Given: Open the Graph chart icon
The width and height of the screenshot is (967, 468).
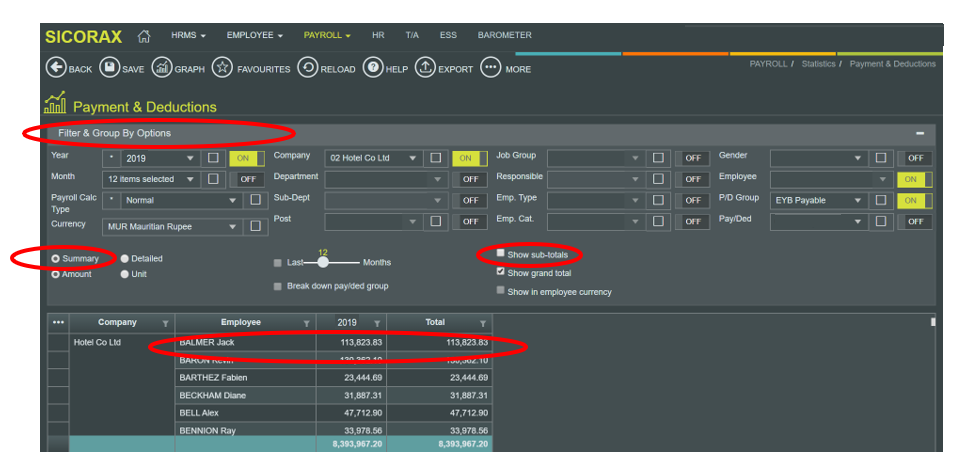Looking at the screenshot, I should (162, 68).
